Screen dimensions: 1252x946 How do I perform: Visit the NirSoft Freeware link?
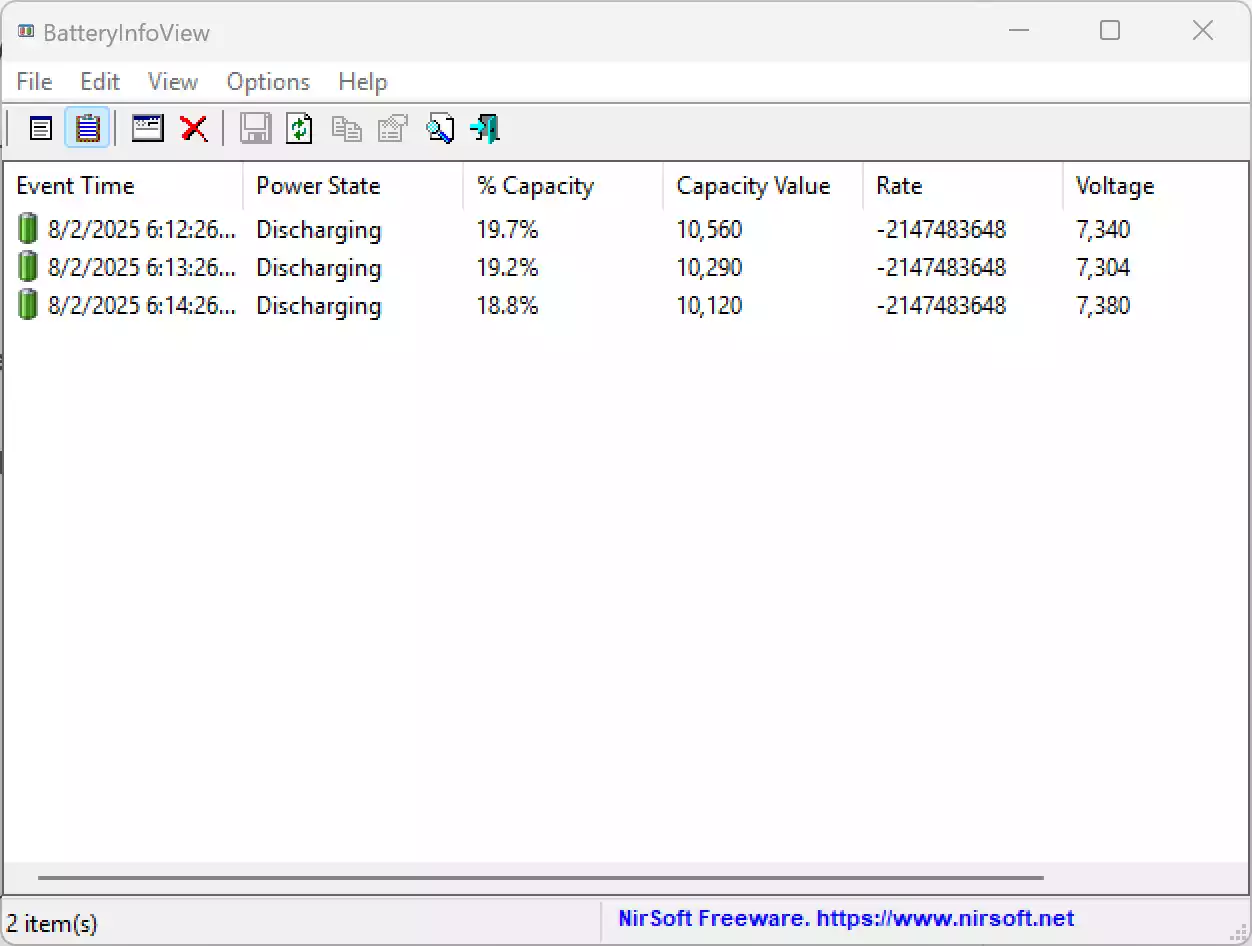(x=846, y=918)
